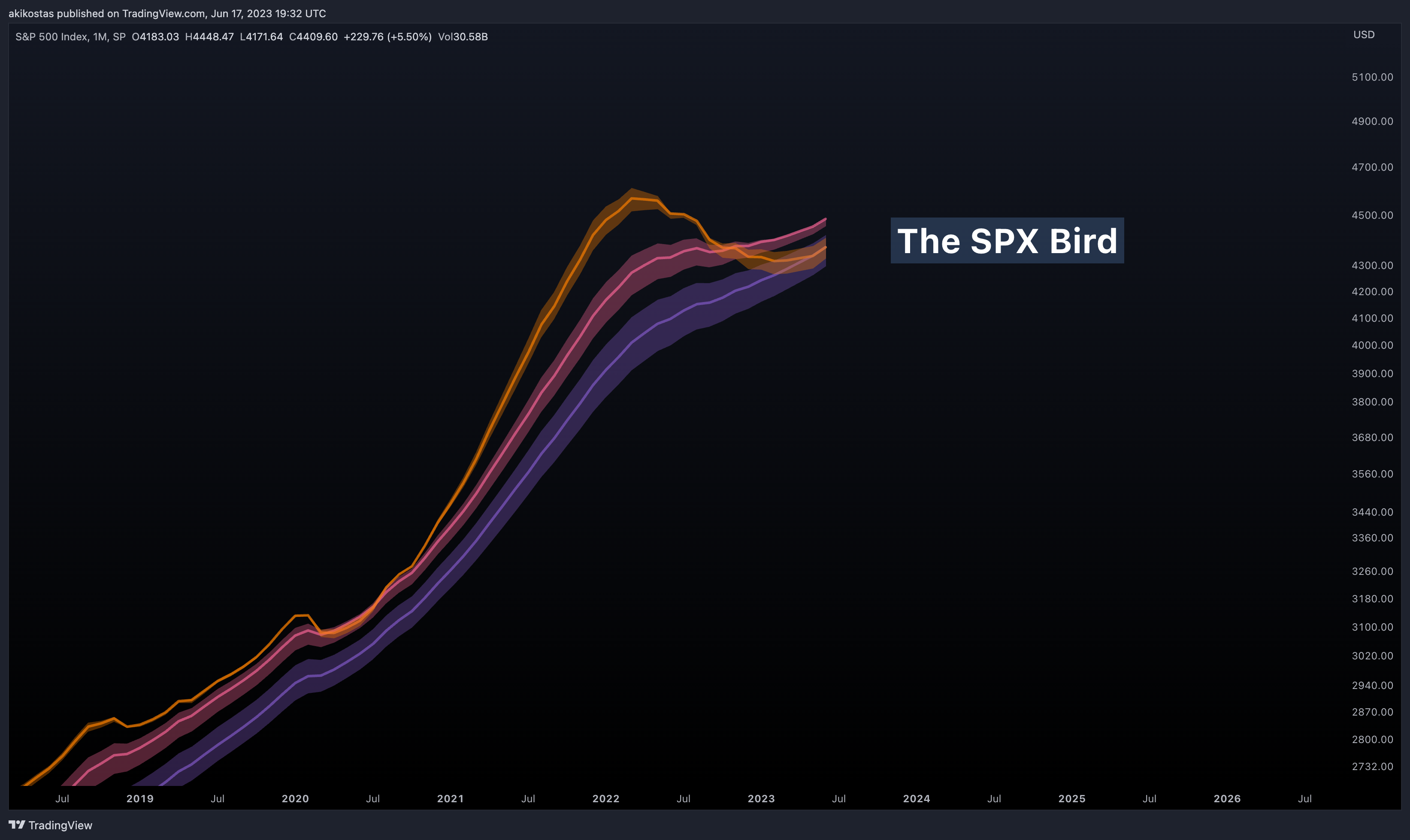
Task: Click the open value O4183.03
Action: coord(155,37)
